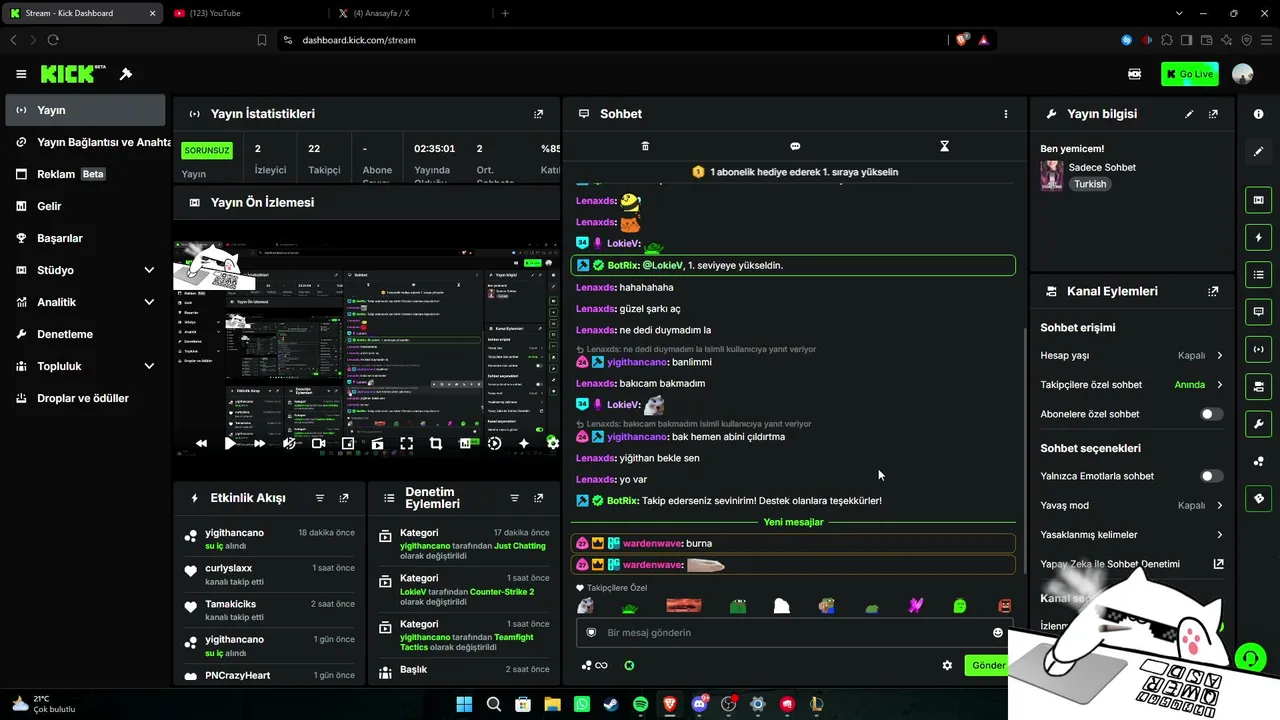Click the info icon in the right rail
1280x720 pixels.
(x=1258, y=114)
